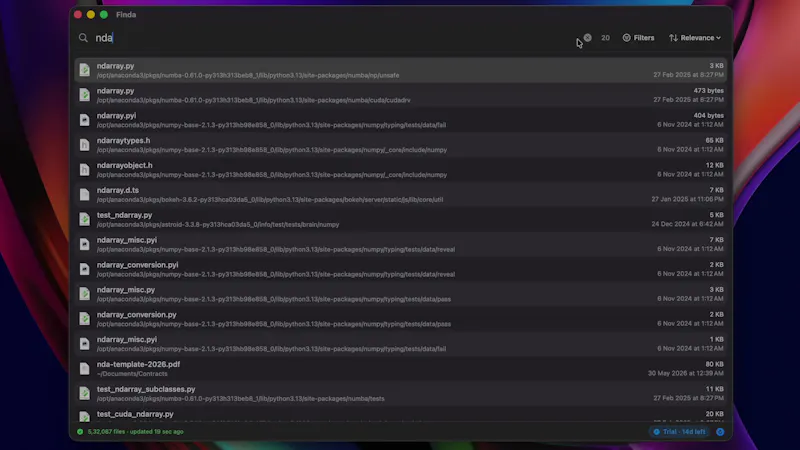The width and height of the screenshot is (800, 450).
Task: Click the '12 KB' size of ndarrayobject.h
Action: [714, 165]
